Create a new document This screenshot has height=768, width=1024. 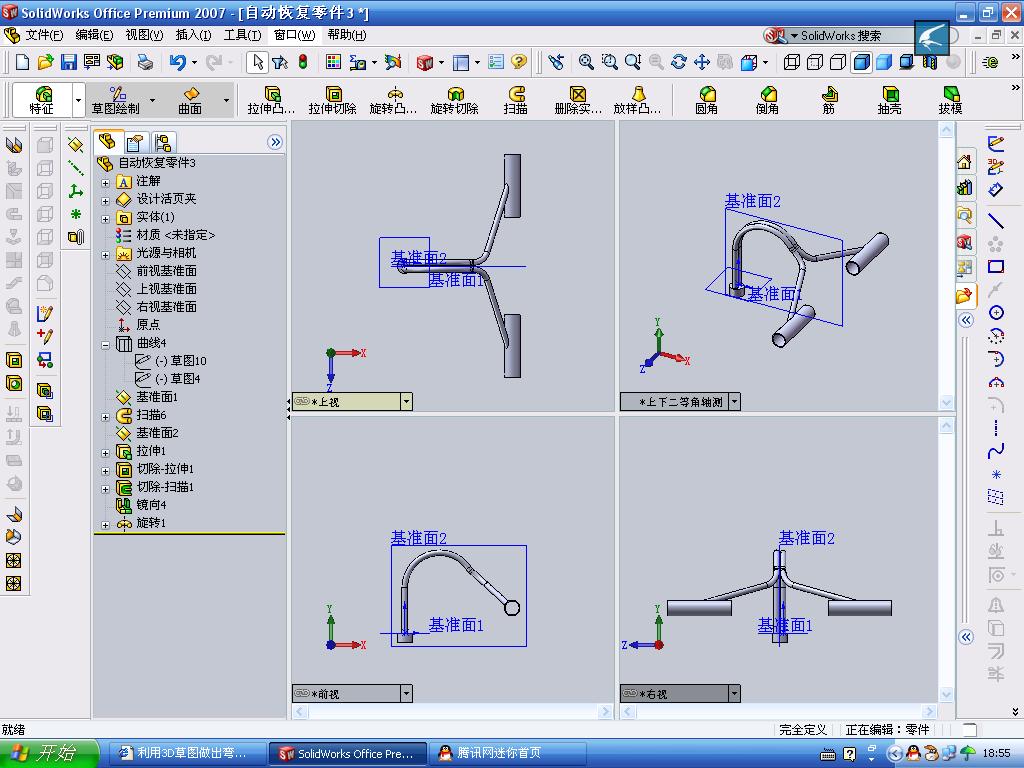(x=22, y=62)
